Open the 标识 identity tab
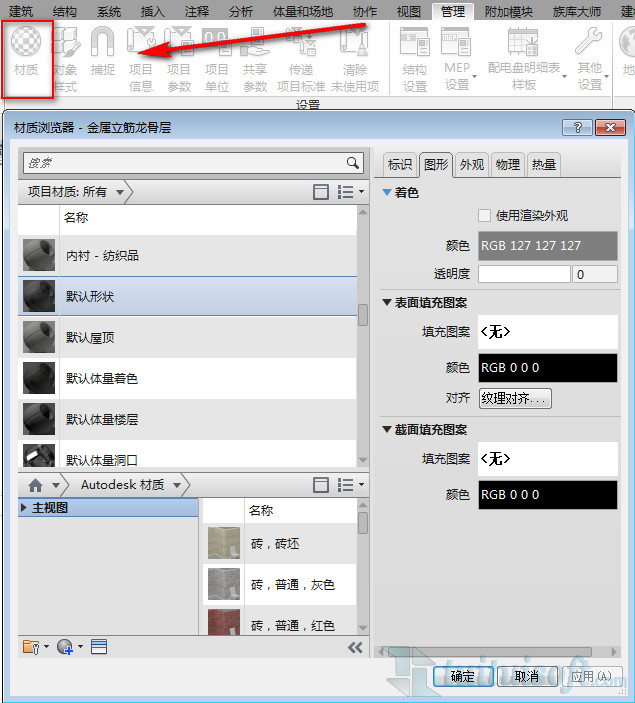The height and width of the screenshot is (703, 635). coord(400,165)
